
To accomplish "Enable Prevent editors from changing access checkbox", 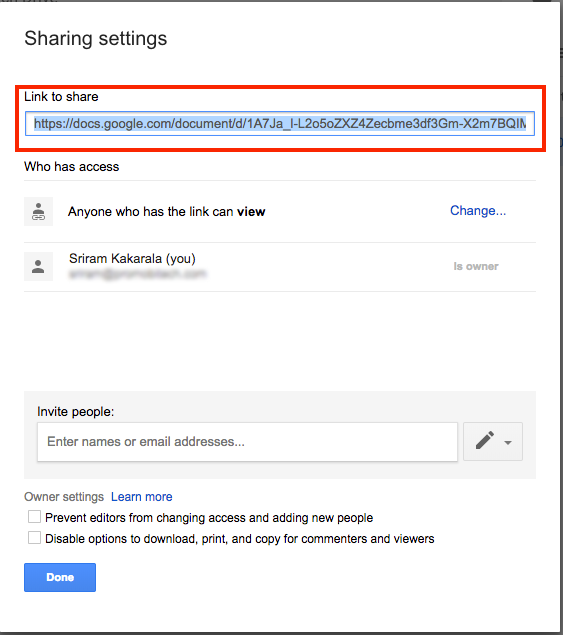I will (34, 517).
